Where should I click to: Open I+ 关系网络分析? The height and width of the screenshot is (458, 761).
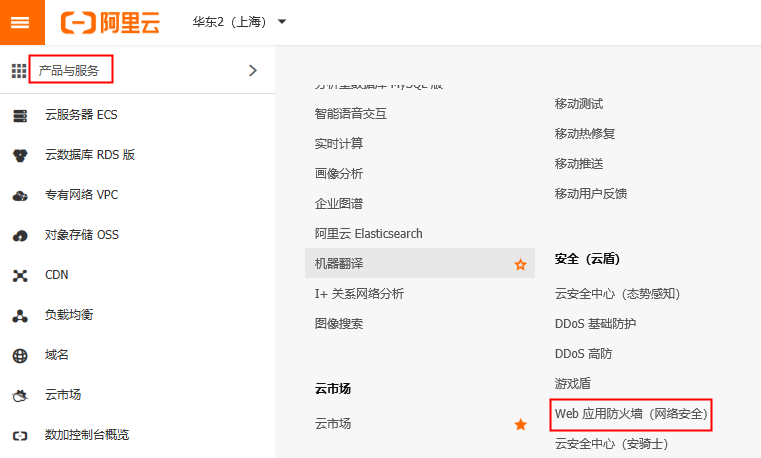359,294
